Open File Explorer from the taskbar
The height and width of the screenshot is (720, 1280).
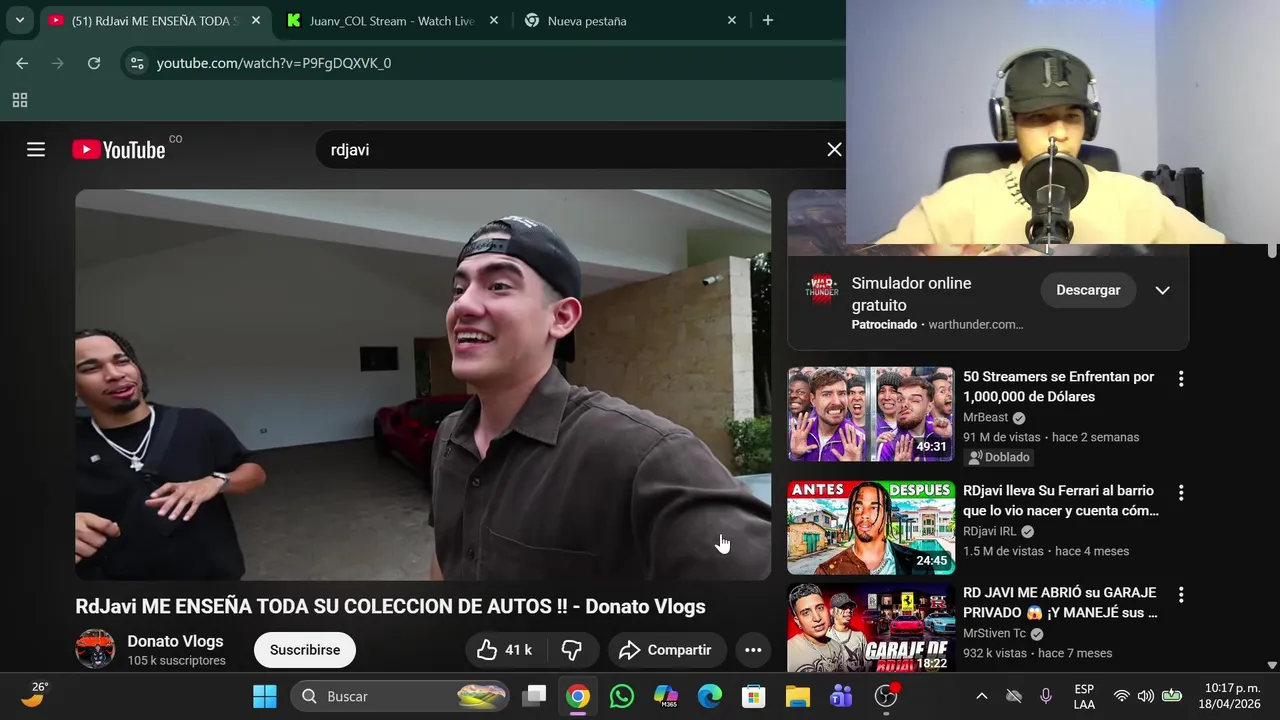tap(797, 696)
